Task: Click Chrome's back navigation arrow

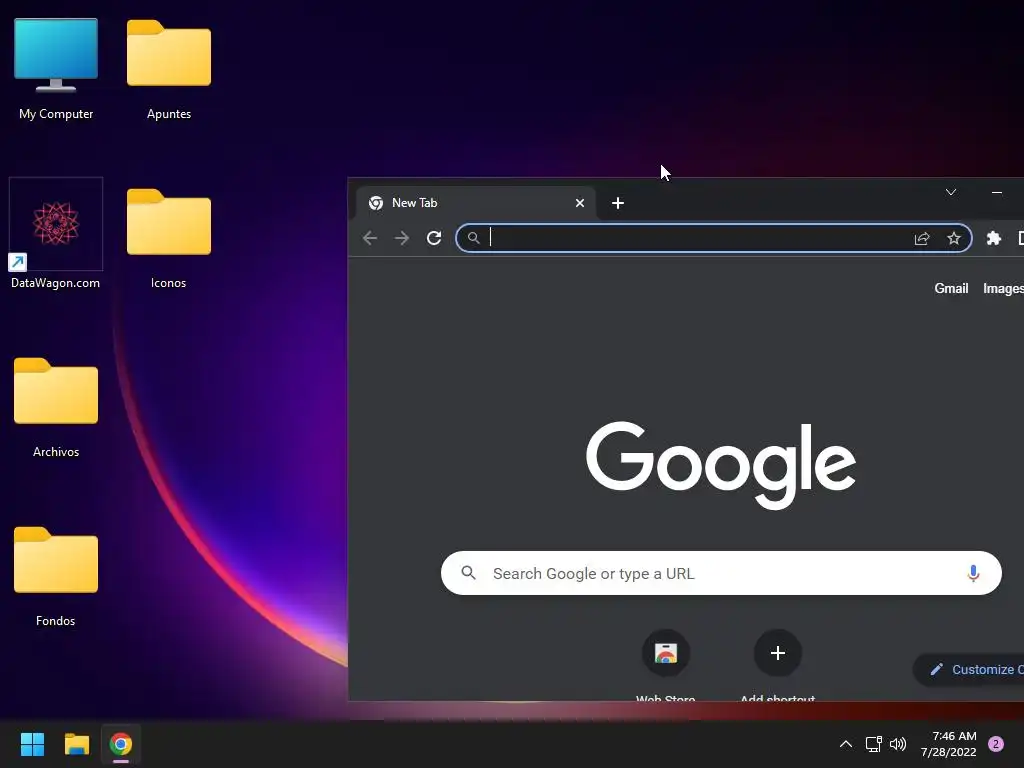Action: [370, 238]
